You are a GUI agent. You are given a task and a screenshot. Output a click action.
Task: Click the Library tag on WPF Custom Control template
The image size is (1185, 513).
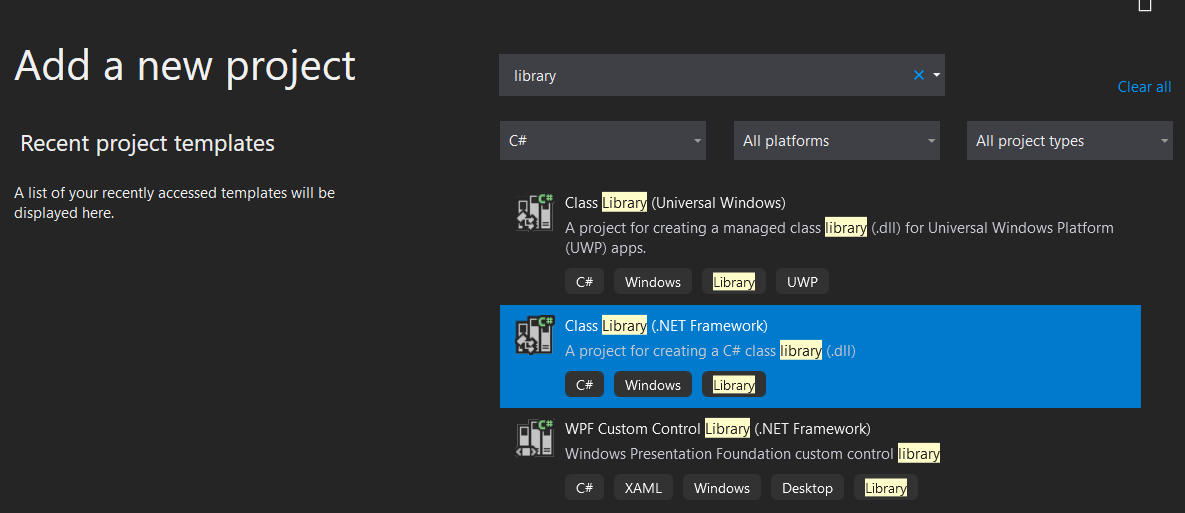click(886, 488)
